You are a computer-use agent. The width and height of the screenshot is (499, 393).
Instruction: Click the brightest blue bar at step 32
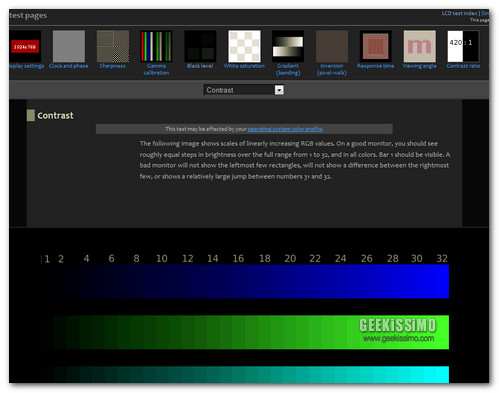[x=442, y=281]
